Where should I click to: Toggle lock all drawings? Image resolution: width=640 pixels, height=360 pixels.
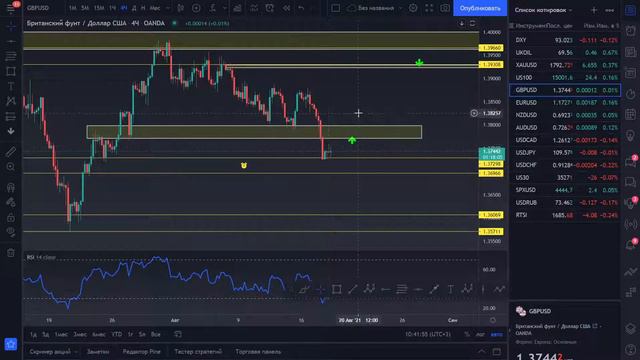11,218
